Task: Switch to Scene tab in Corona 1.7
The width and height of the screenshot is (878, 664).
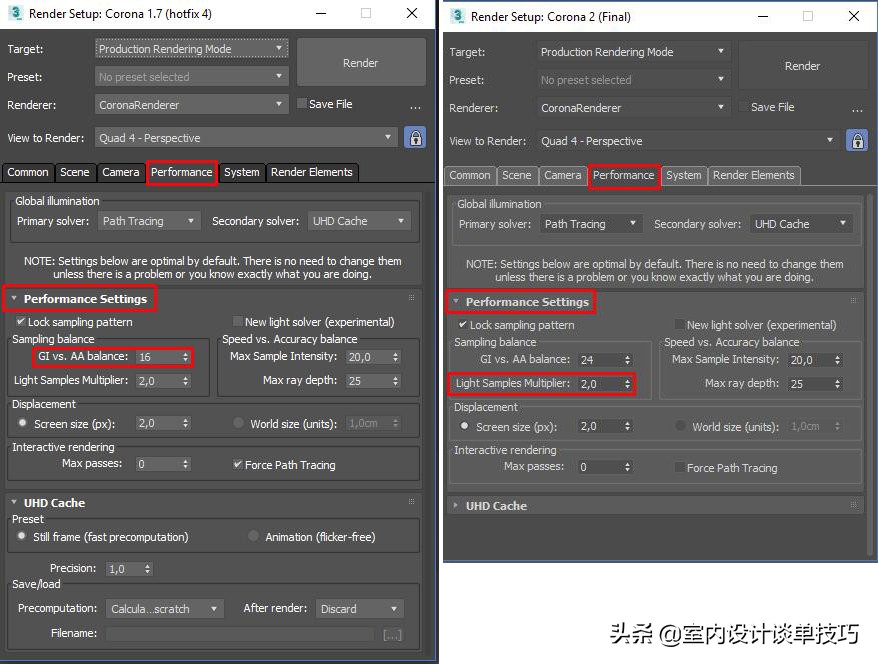Action: [x=74, y=172]
